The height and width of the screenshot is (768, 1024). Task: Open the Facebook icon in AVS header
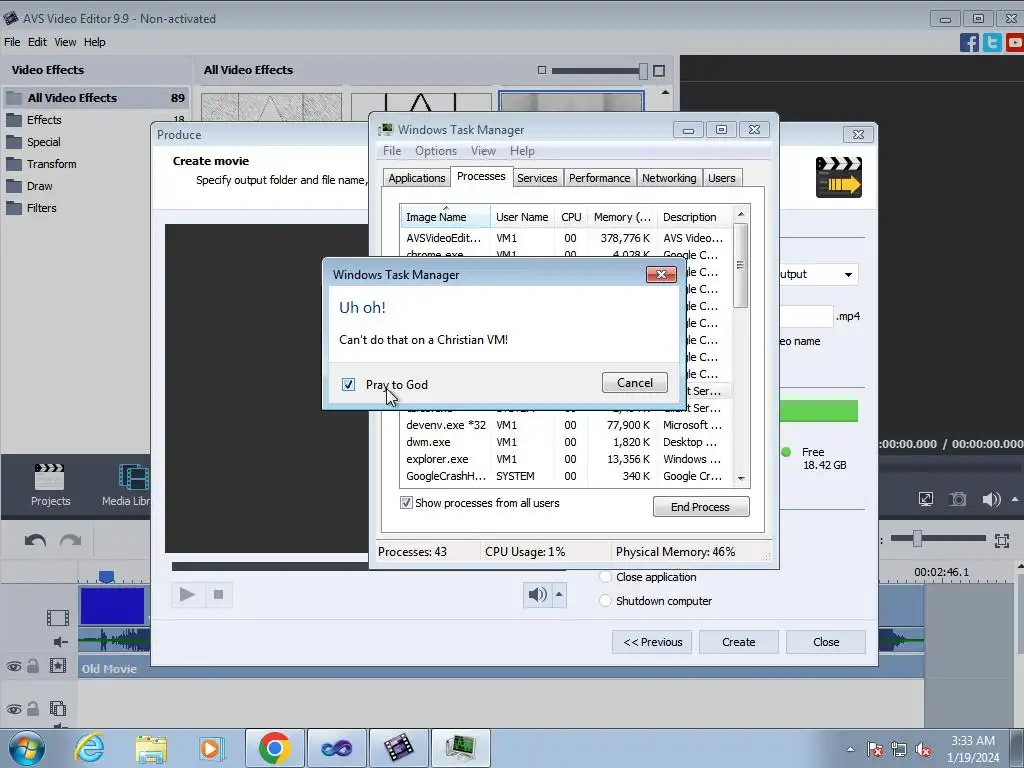click(969, 42)
